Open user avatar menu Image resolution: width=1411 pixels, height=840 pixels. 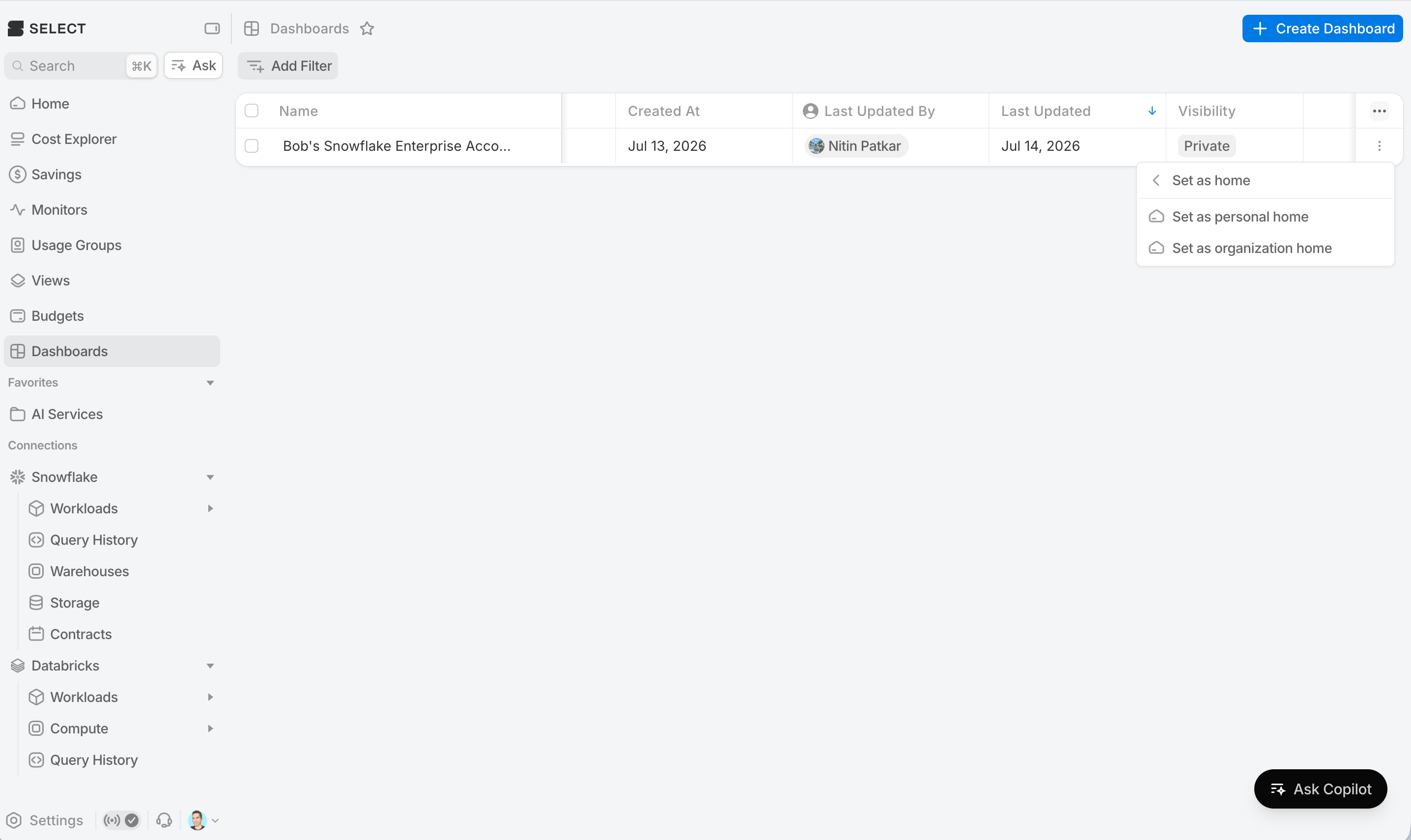coord(203,820)
